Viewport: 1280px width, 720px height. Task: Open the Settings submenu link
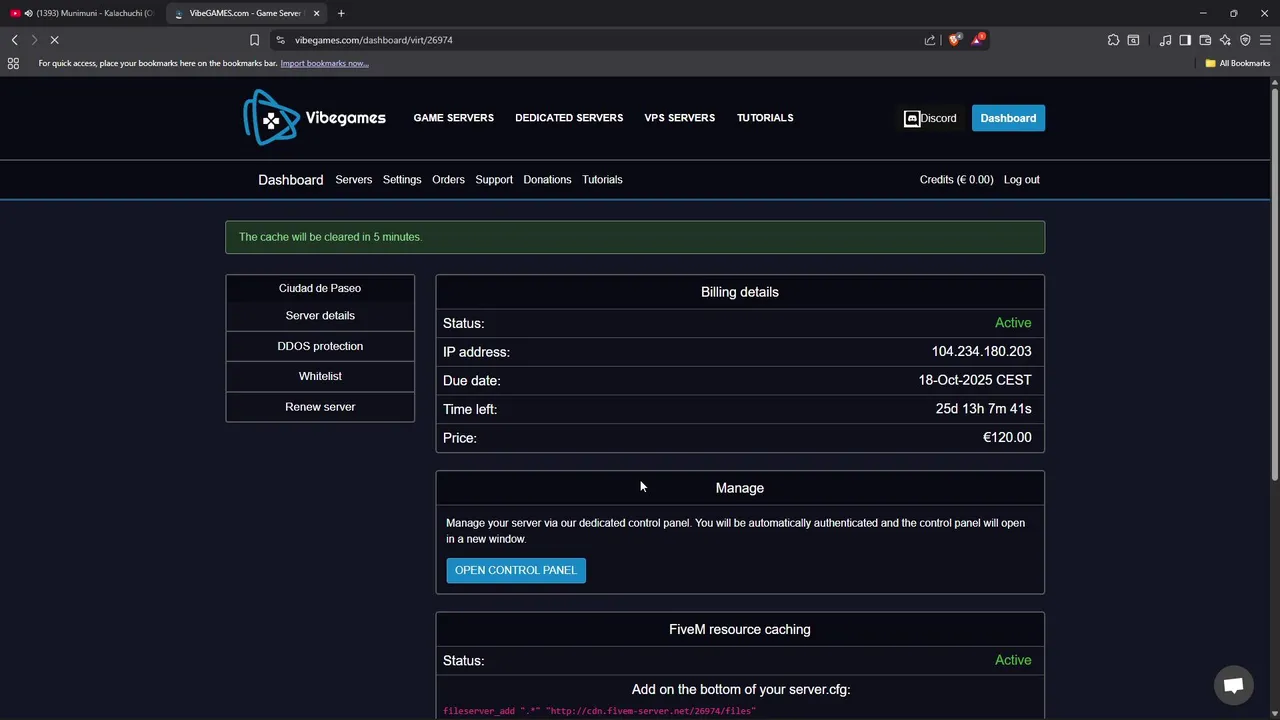[x=402, y=180]
